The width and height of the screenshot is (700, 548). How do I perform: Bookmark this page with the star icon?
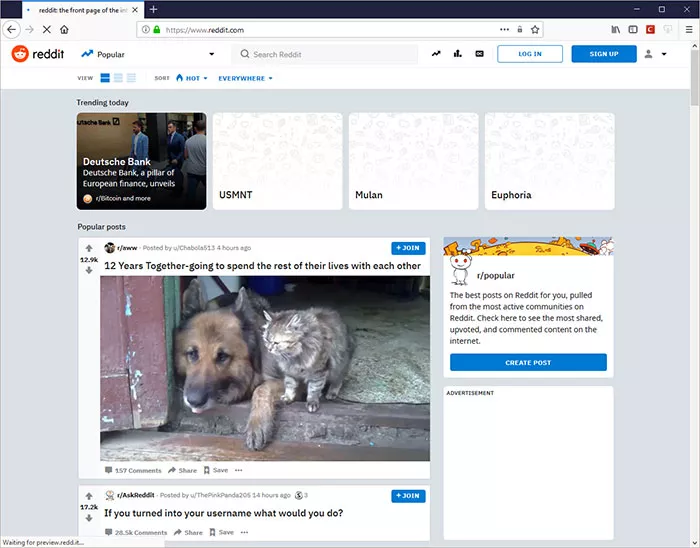pos(535,29)
